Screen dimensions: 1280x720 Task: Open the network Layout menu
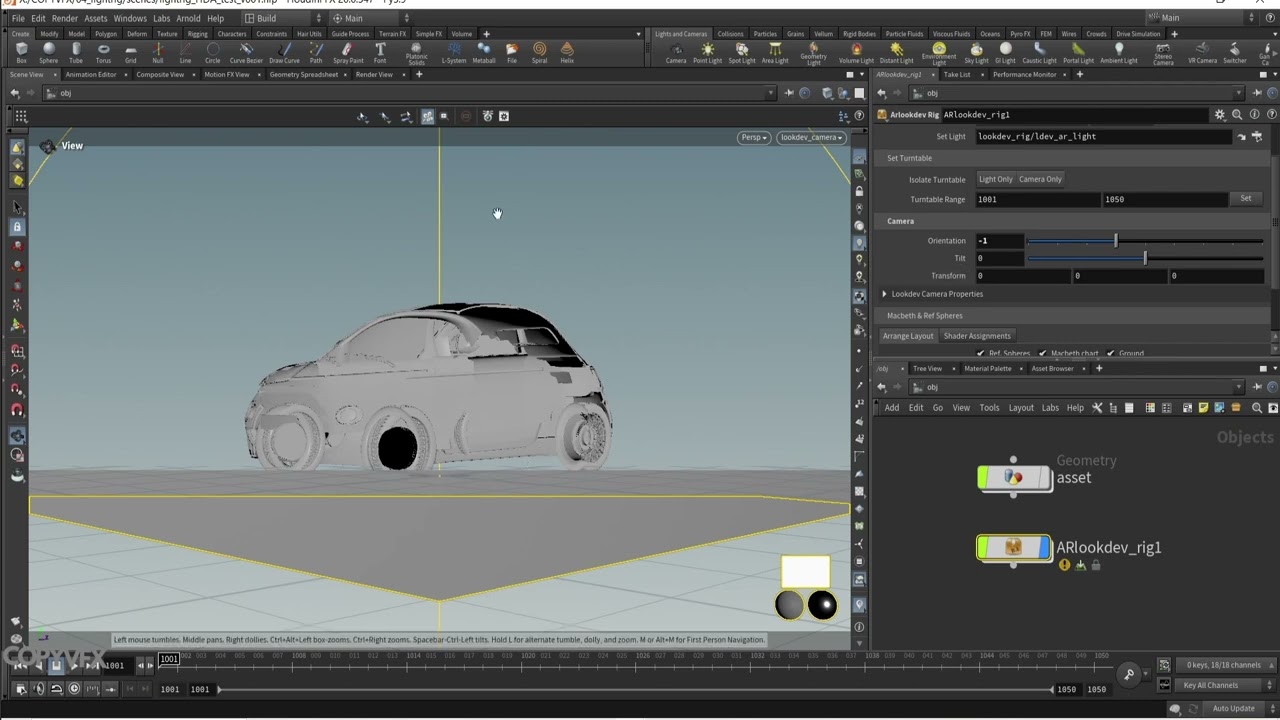(1021, 408)
